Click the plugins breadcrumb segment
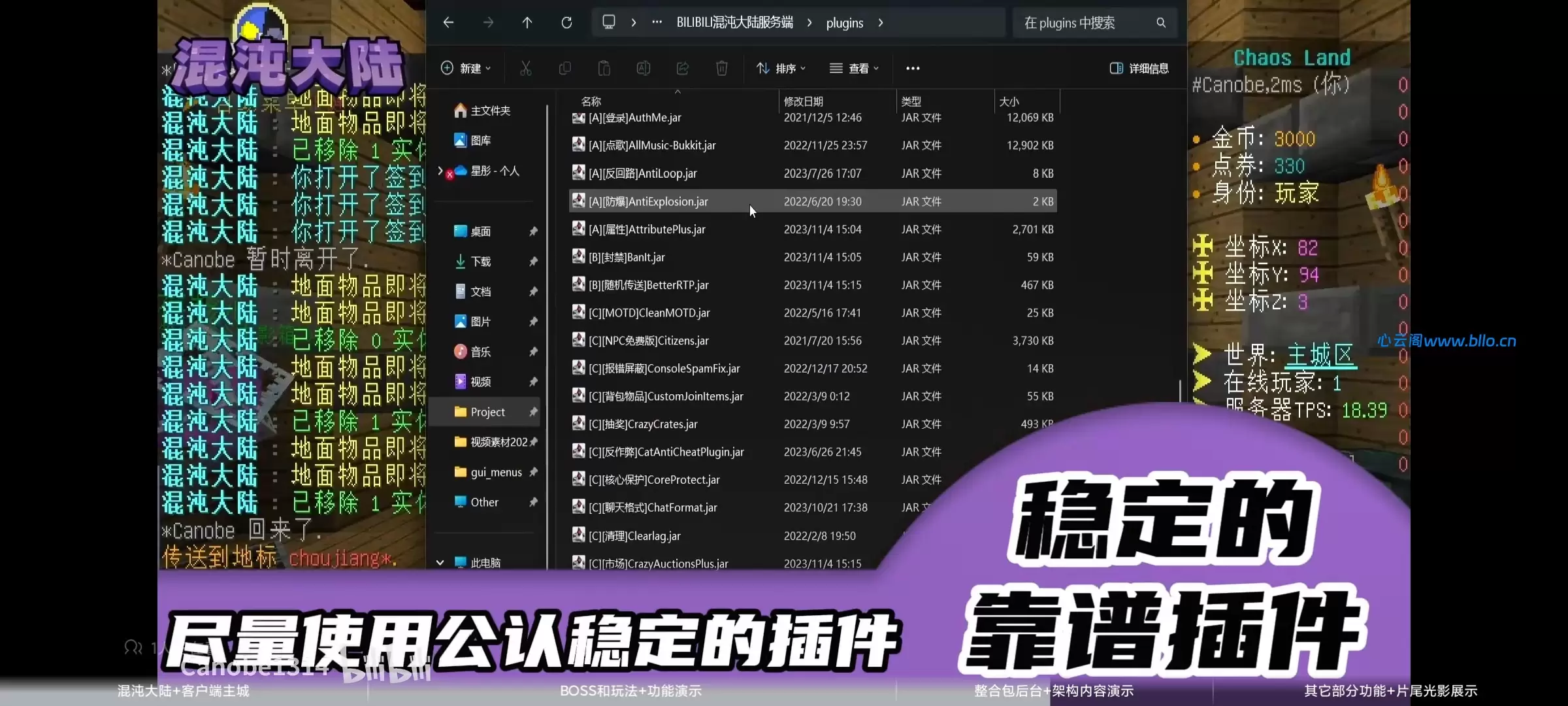The image size is (1568, 706). 844,23
